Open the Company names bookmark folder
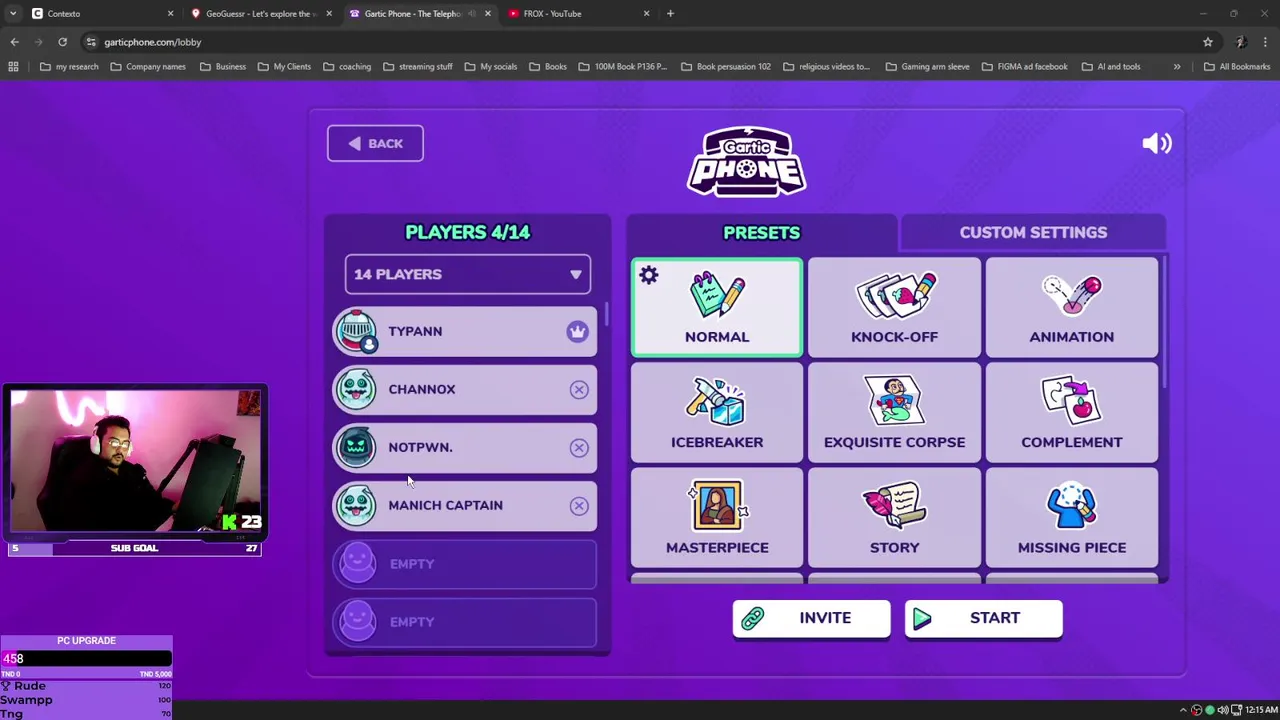 (148, 67)
